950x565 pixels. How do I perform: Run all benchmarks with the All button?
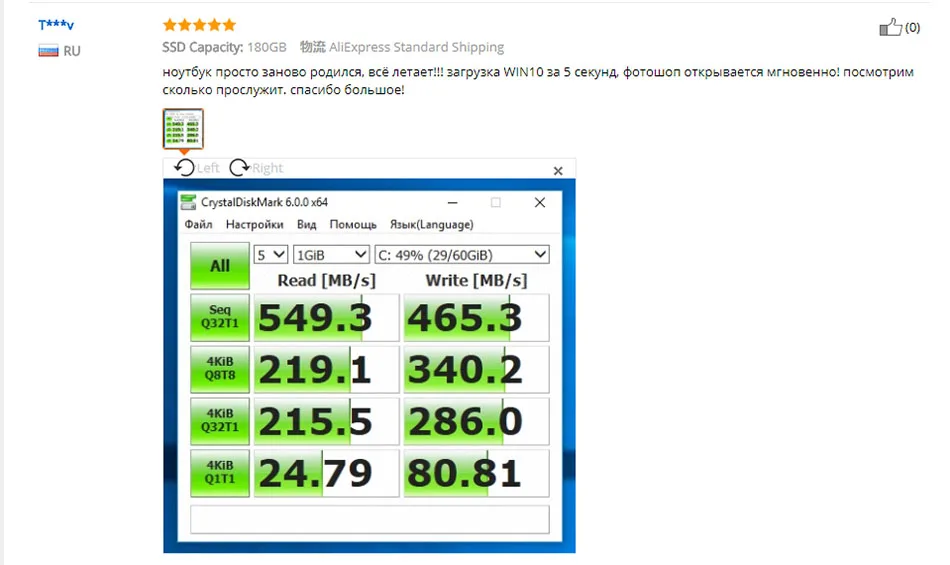coord(220,265)
